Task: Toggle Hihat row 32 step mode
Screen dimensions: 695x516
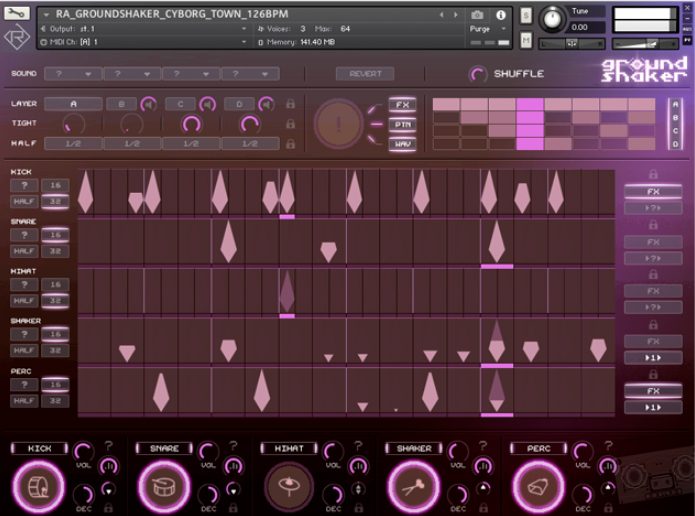Action: [x=55, y=301]
